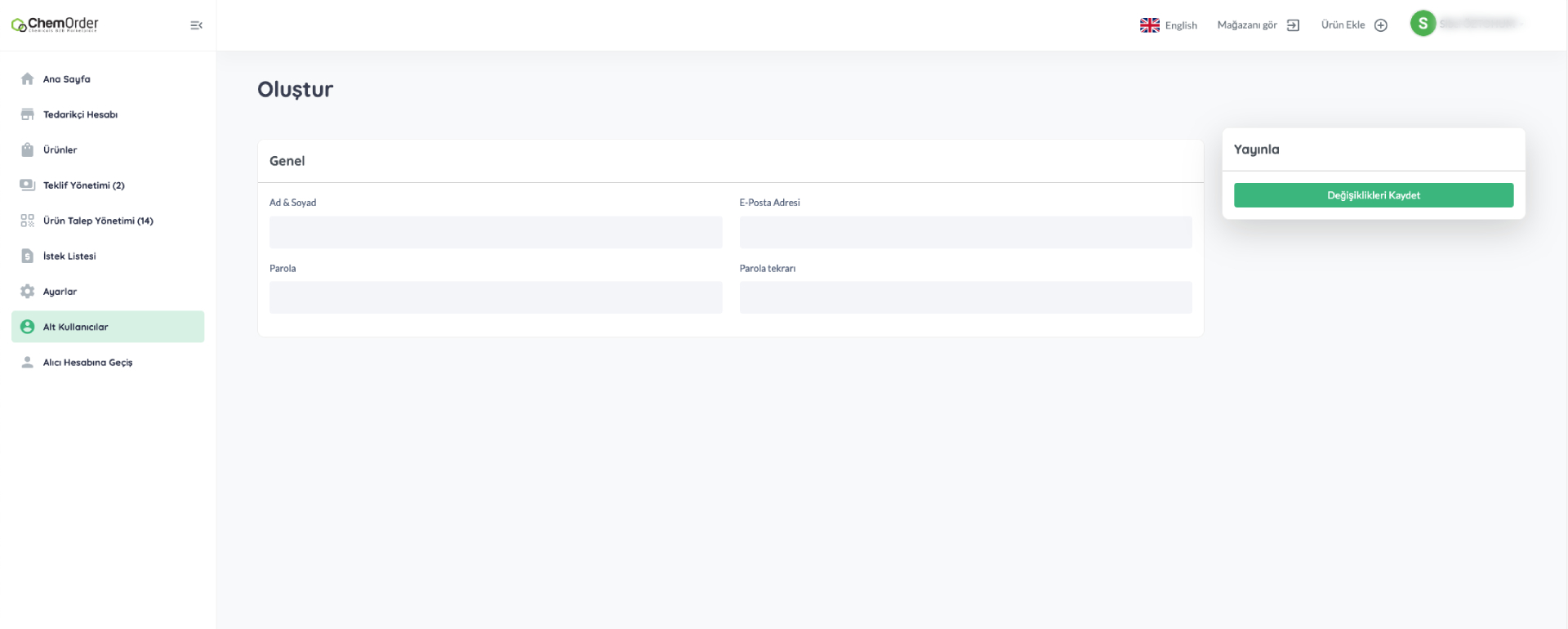Switch language to English

coord(1169,25)
